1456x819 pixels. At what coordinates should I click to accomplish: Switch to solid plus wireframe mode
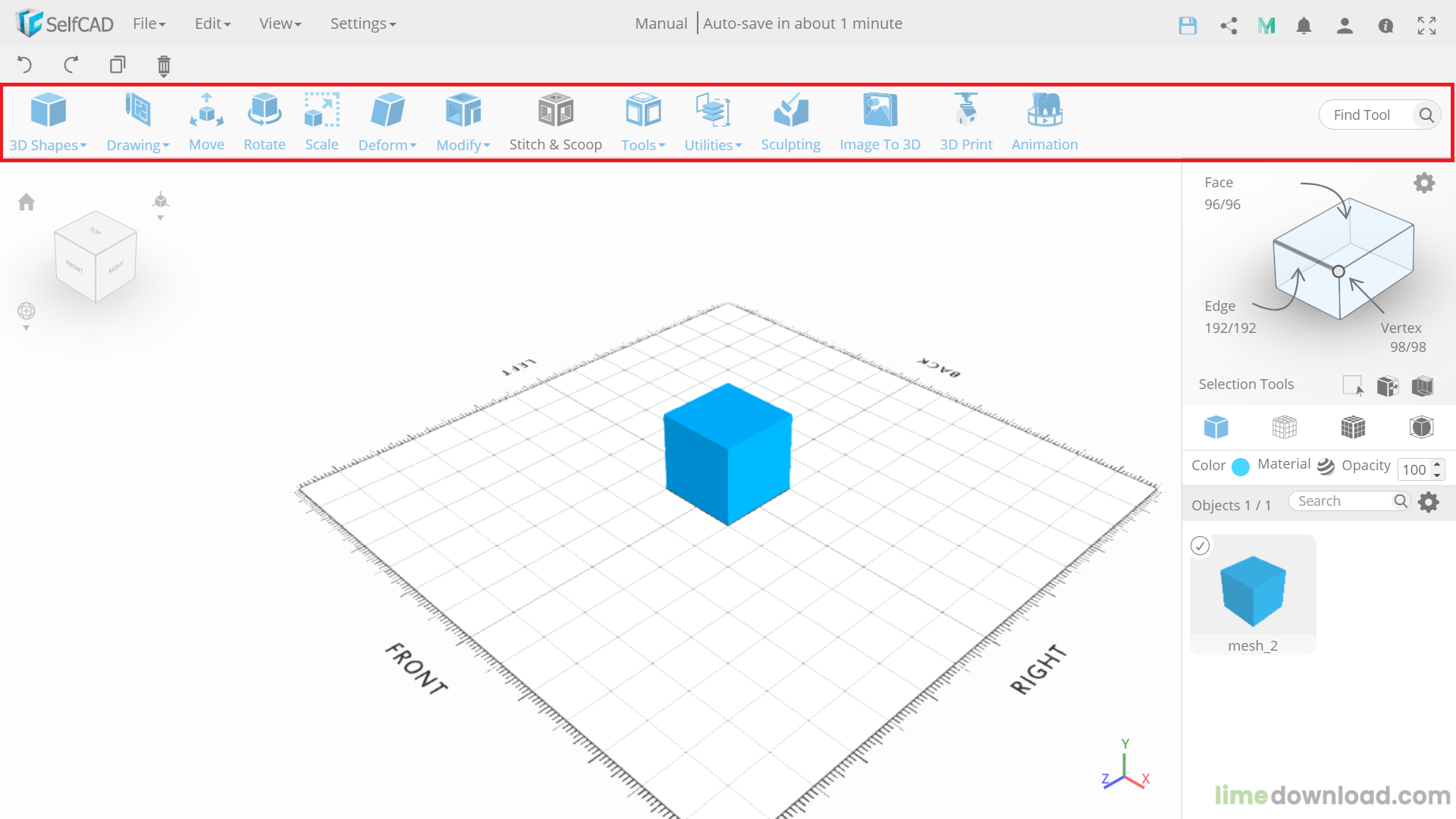(1352, 428)
